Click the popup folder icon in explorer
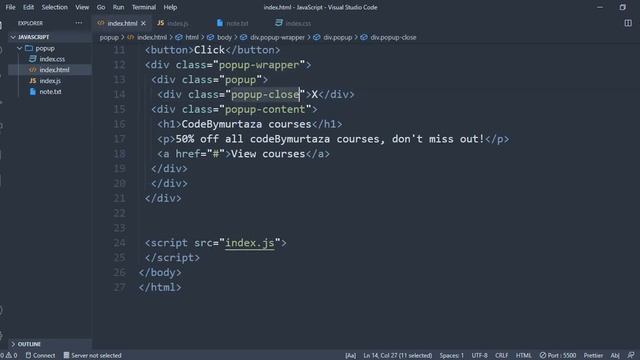 pyautogui.click(x=29, y=48)
